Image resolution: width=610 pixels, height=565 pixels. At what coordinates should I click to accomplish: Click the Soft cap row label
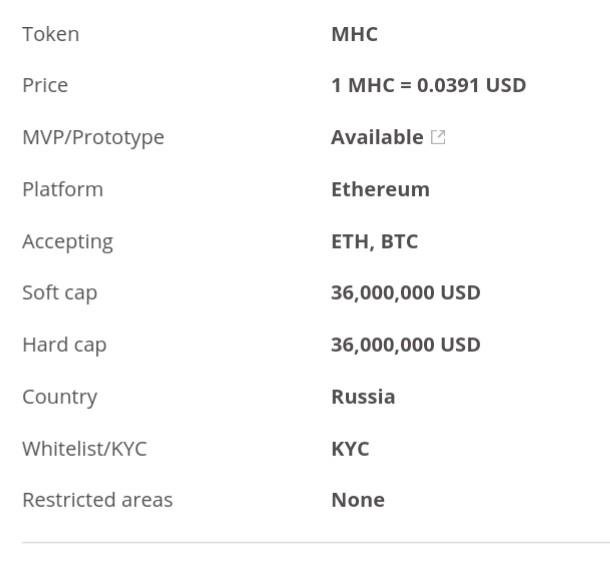[x=59, y=293]
